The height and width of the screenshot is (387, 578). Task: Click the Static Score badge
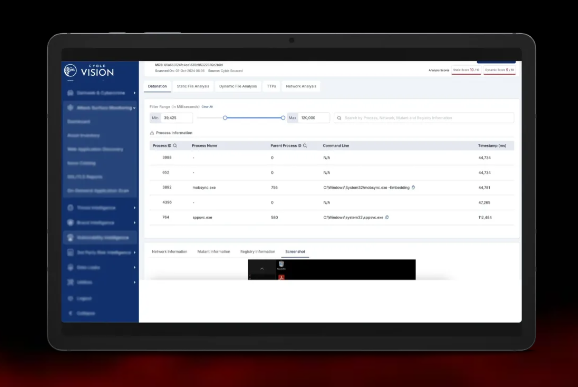click(x=466, y=70)
